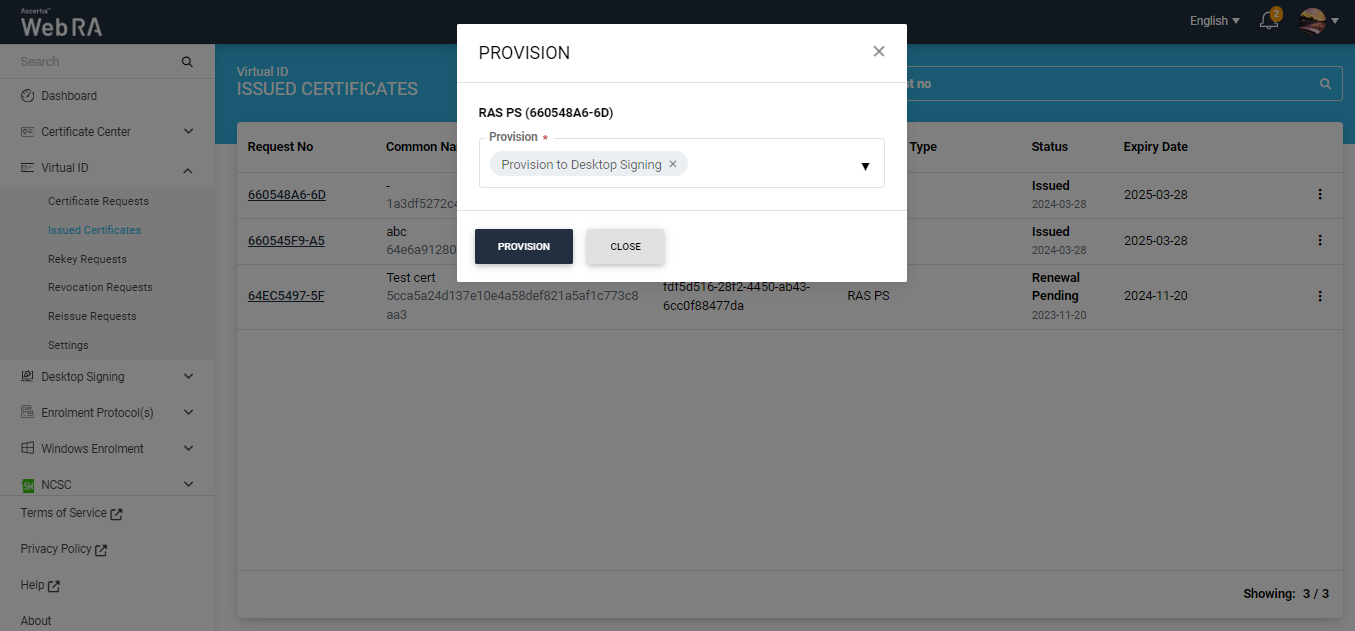
Task: Open actions menu for row 64EC5497-5F
Action: click(x=1320, y=296)
